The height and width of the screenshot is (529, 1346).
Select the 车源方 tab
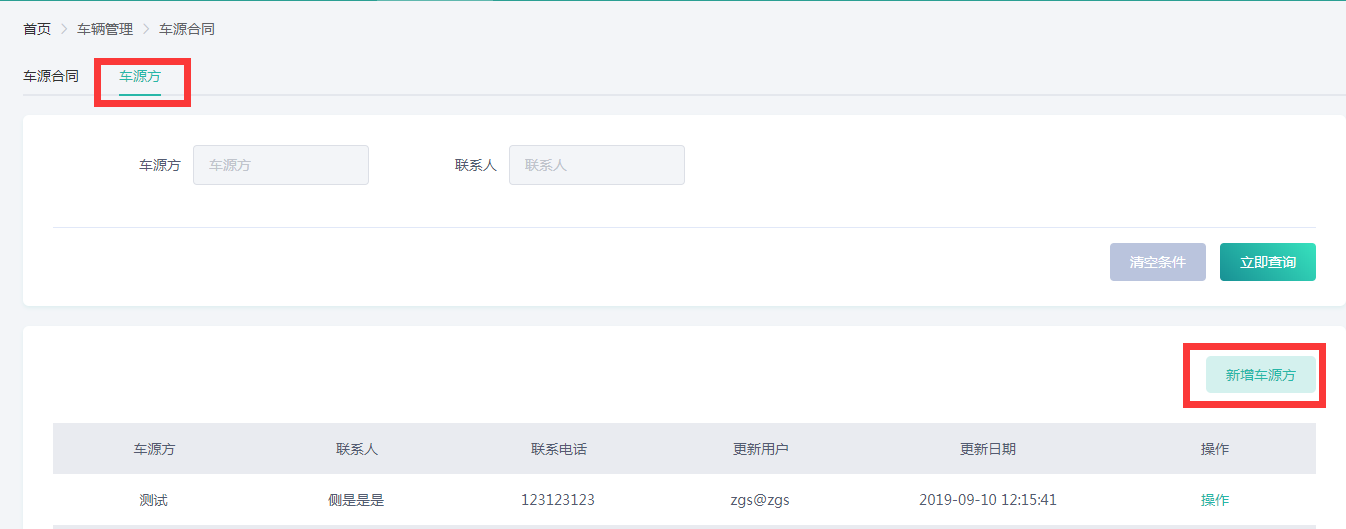point(140,76)
